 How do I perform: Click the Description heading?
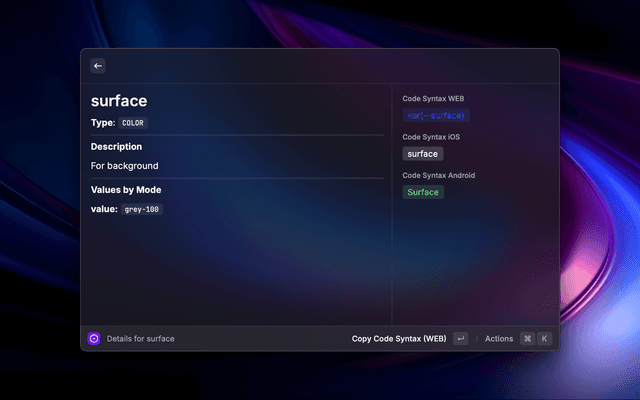tap(116, 147)
